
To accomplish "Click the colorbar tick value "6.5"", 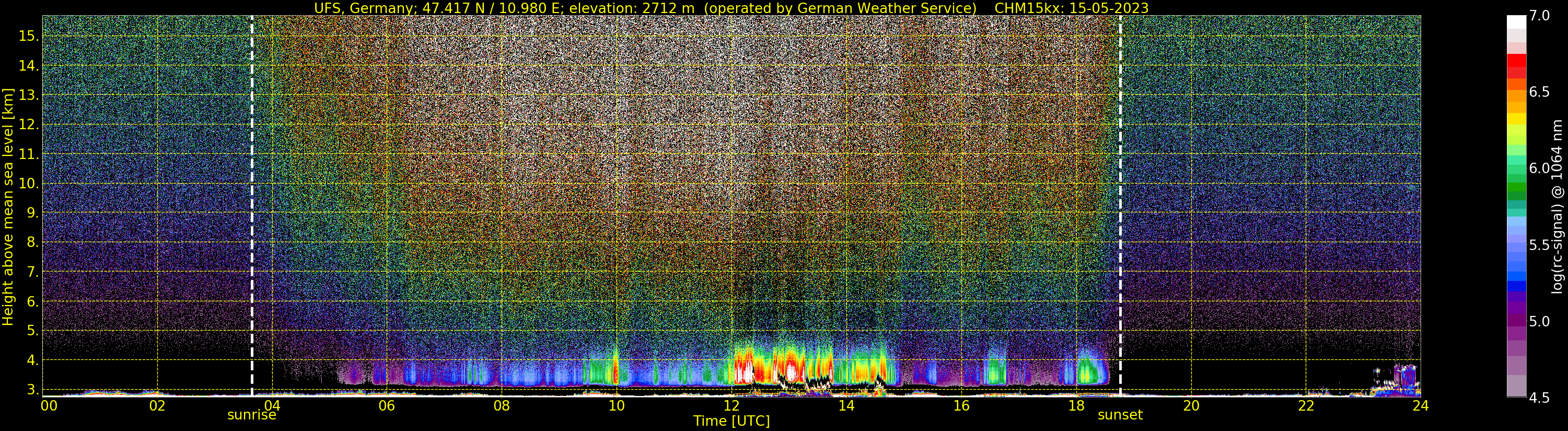I will point(1539,92).
